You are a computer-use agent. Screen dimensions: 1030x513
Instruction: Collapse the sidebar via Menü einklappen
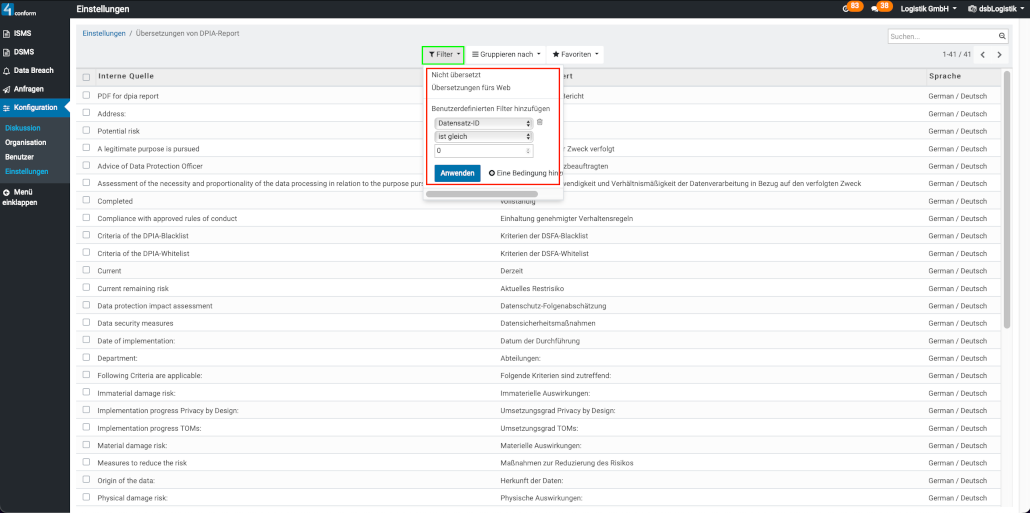[x=20, y=196]
